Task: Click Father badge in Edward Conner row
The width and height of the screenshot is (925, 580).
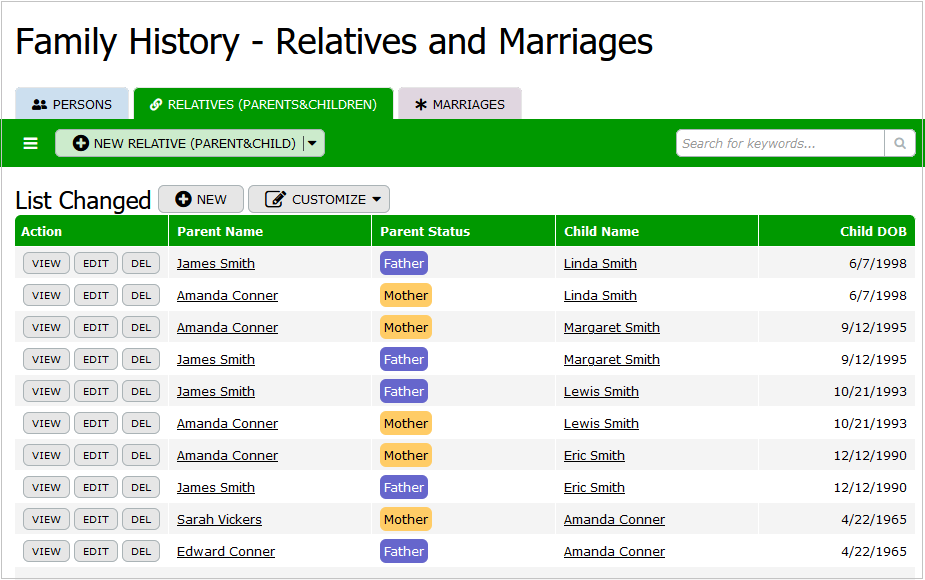Action: (404, 551)
